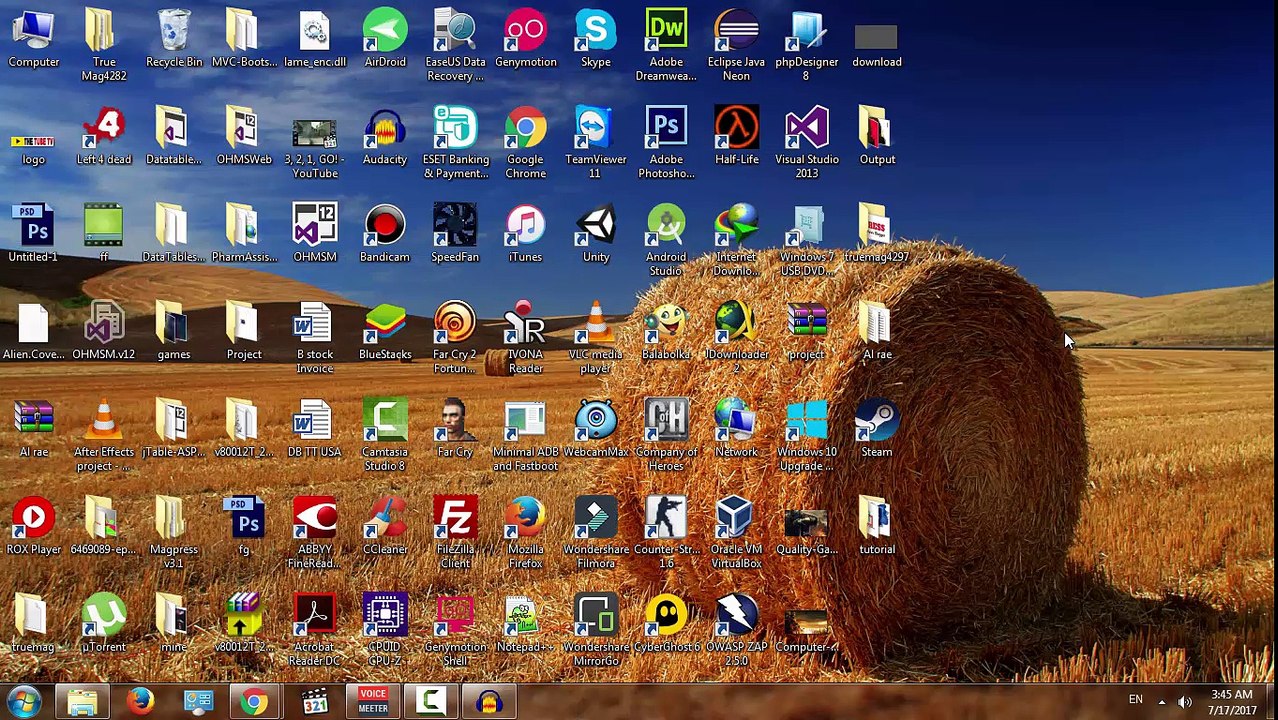Open Adobe Dreamweaver shortcut
Image resolution: width=1278 pixels, height=720 pixels.
point(666,46)
